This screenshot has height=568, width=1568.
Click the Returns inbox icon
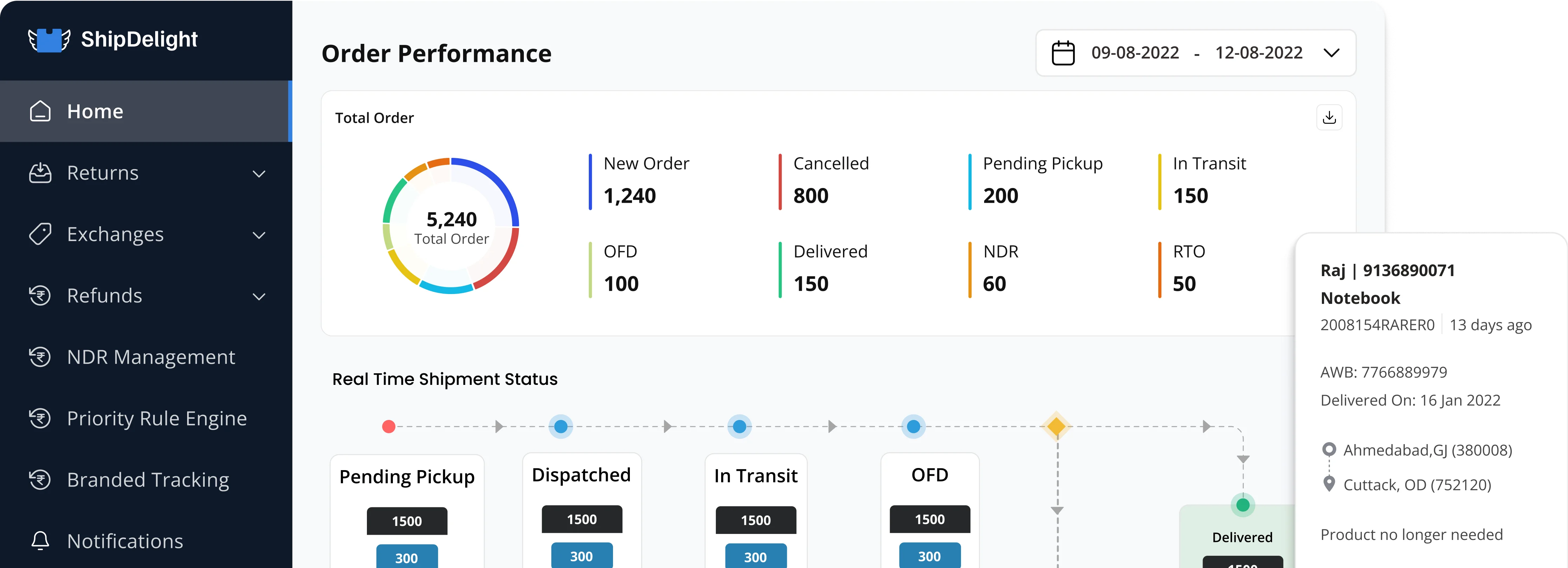[x=40, y=173]
